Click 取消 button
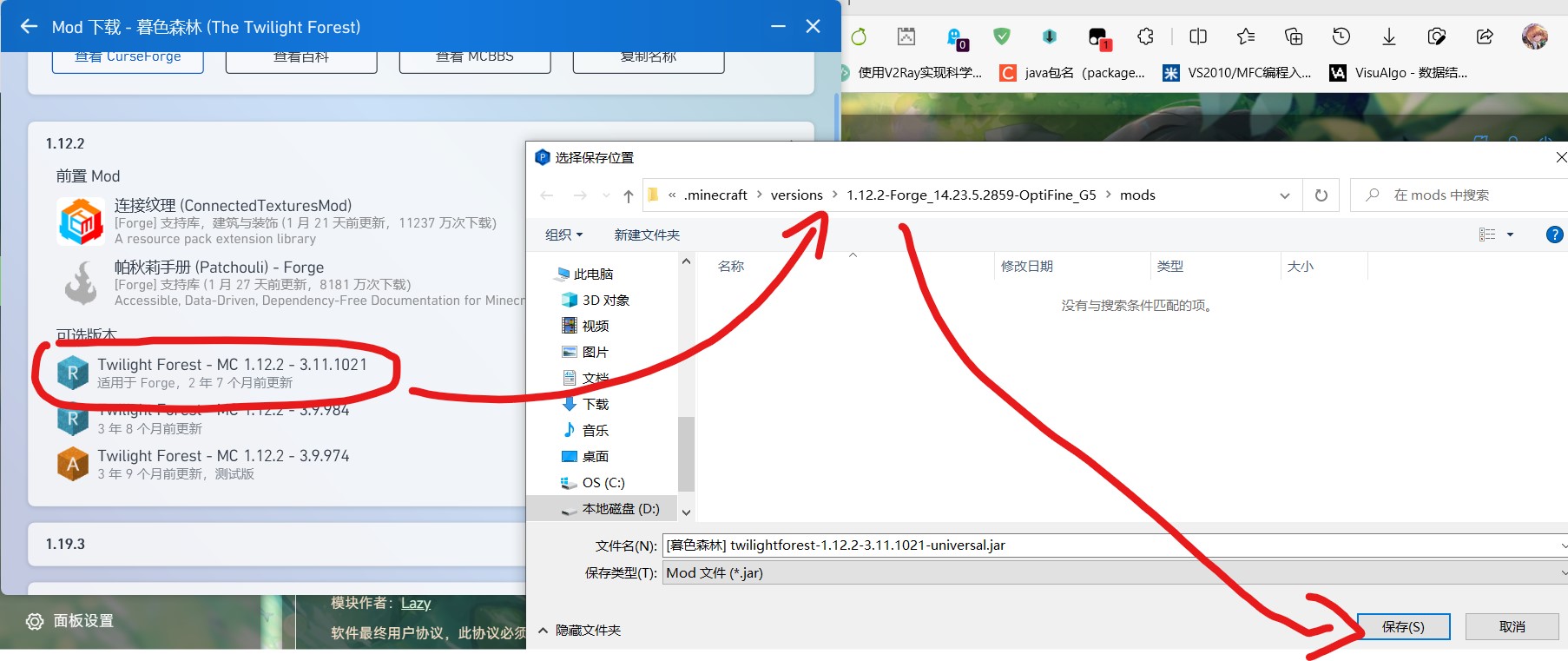 tap(1512, 626)
